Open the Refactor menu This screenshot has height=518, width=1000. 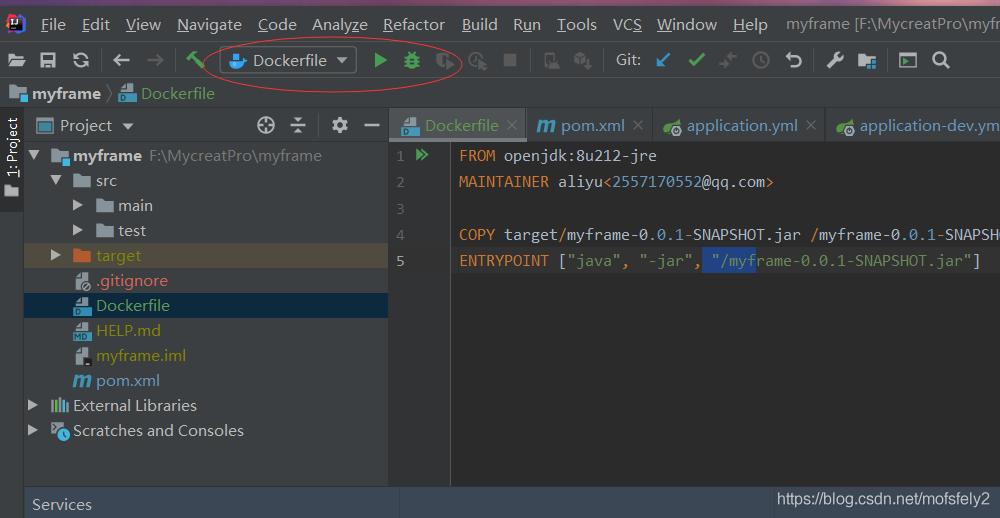pyautogui.click(x=413, y=24)
